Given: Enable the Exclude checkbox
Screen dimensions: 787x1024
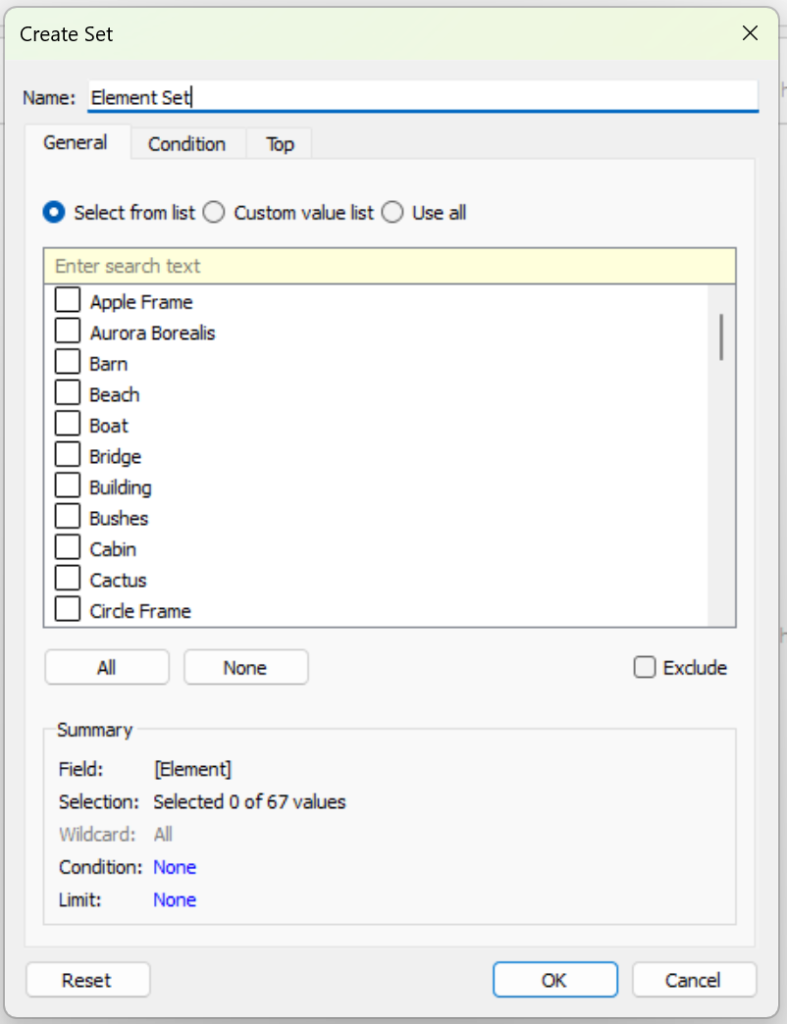Looking at the screenshot, I should point(644,667).
